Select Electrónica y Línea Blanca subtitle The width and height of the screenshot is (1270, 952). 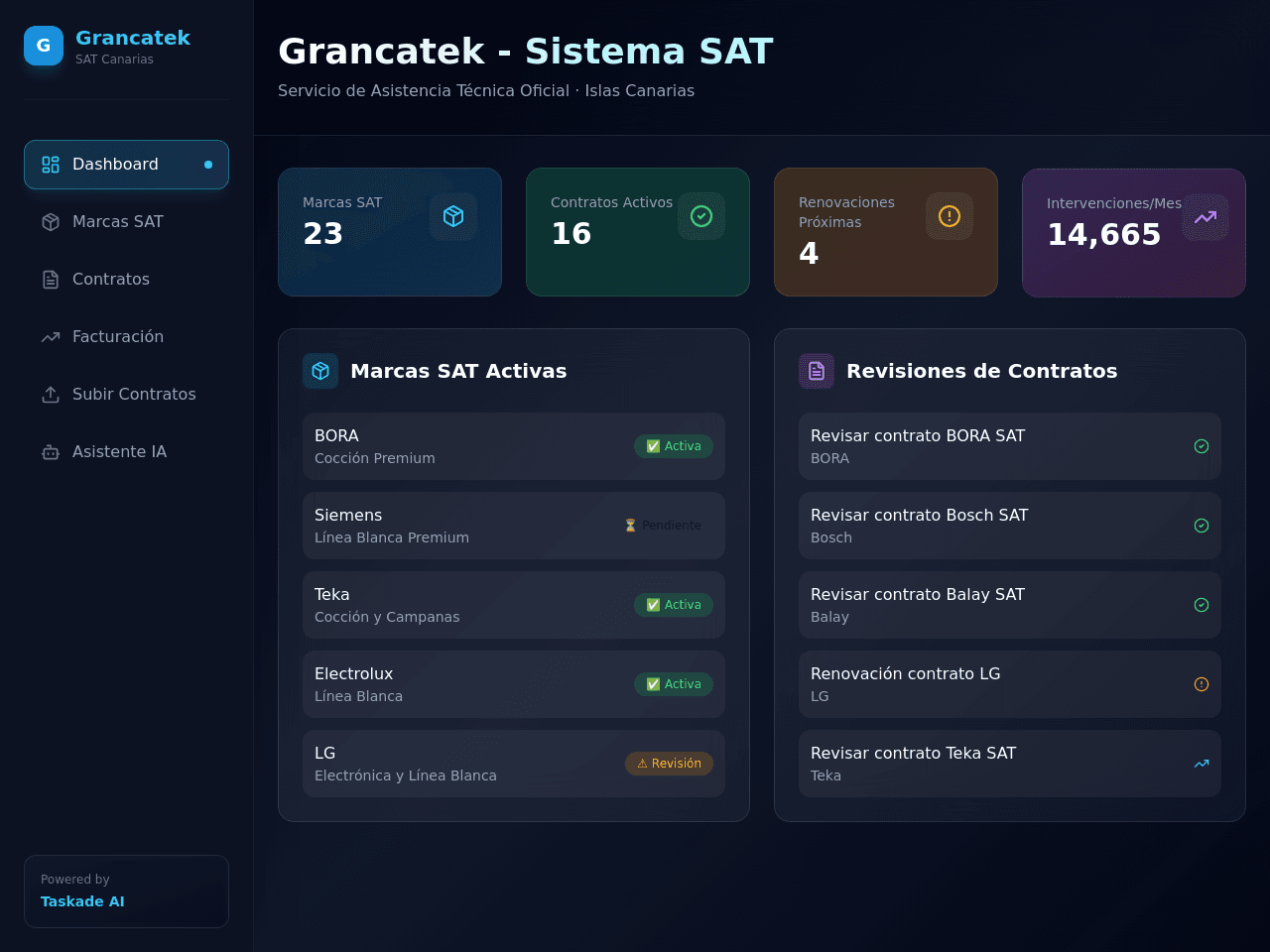click(x=406, y=775)
